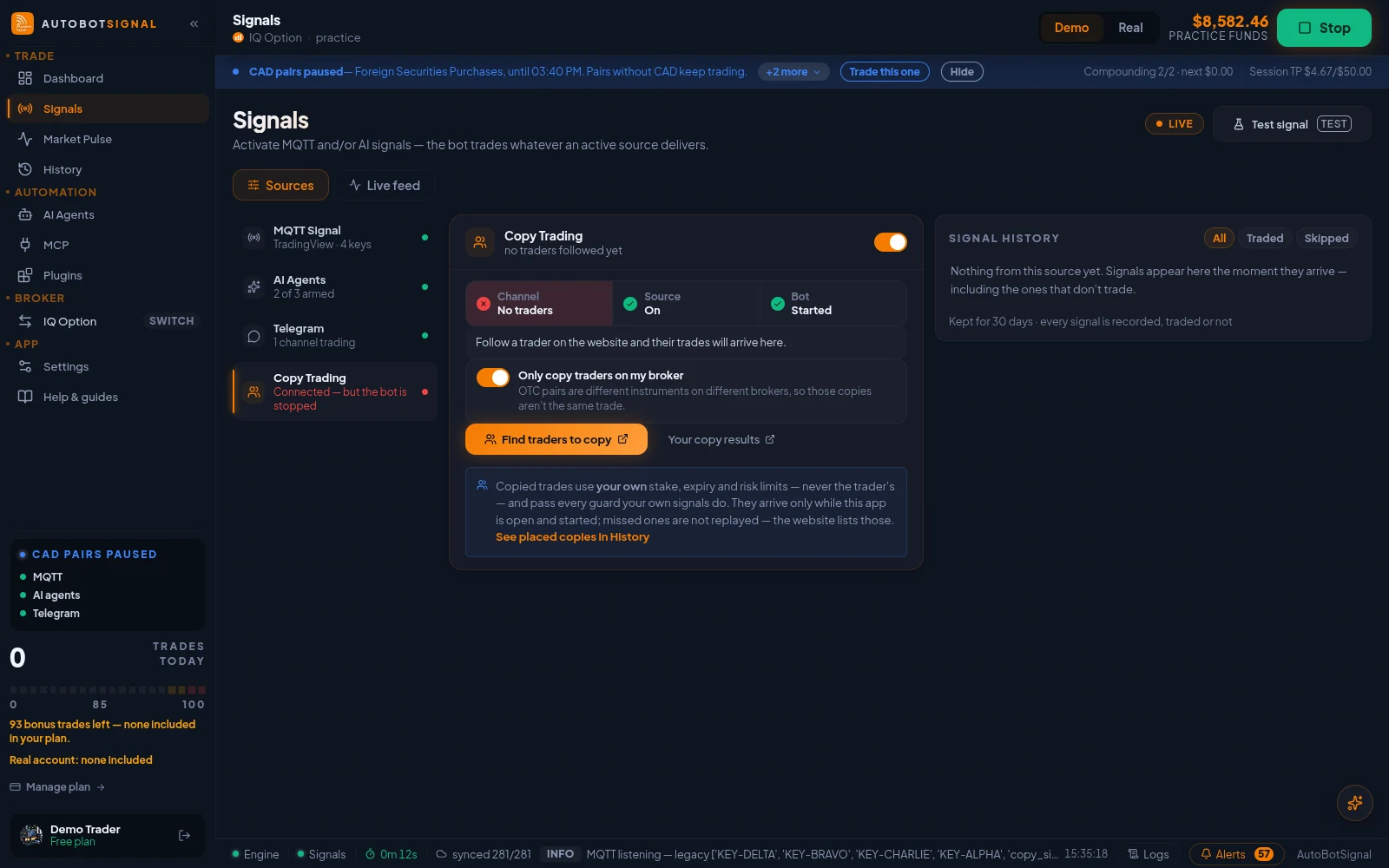Click the trades today progress bar
Screen dimensions: 1389x868
pos(108,690)
